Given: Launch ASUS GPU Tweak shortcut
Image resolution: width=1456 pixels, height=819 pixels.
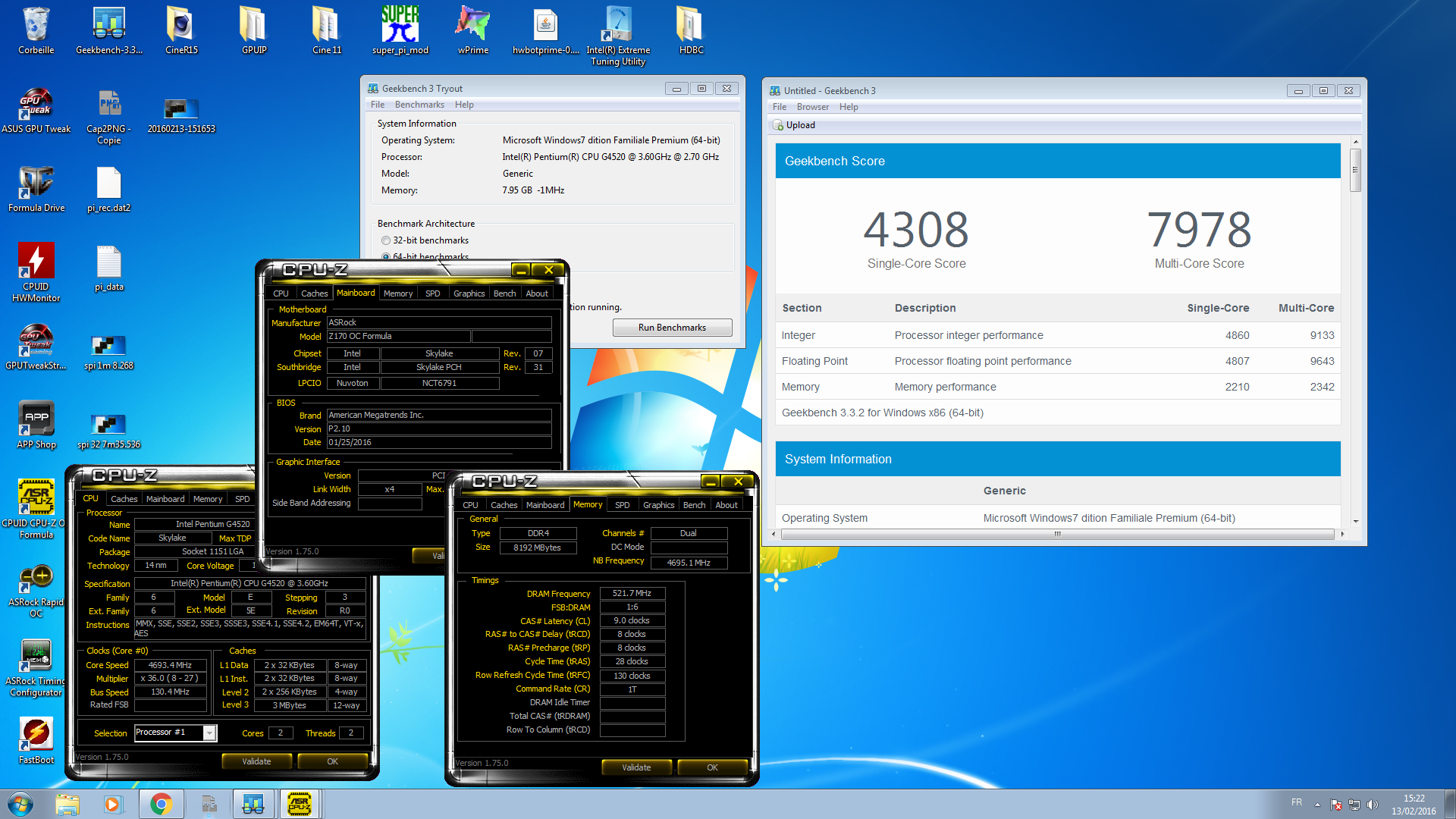Looking at the screenshot, I should pyautogui.click(x=36, y=111).
